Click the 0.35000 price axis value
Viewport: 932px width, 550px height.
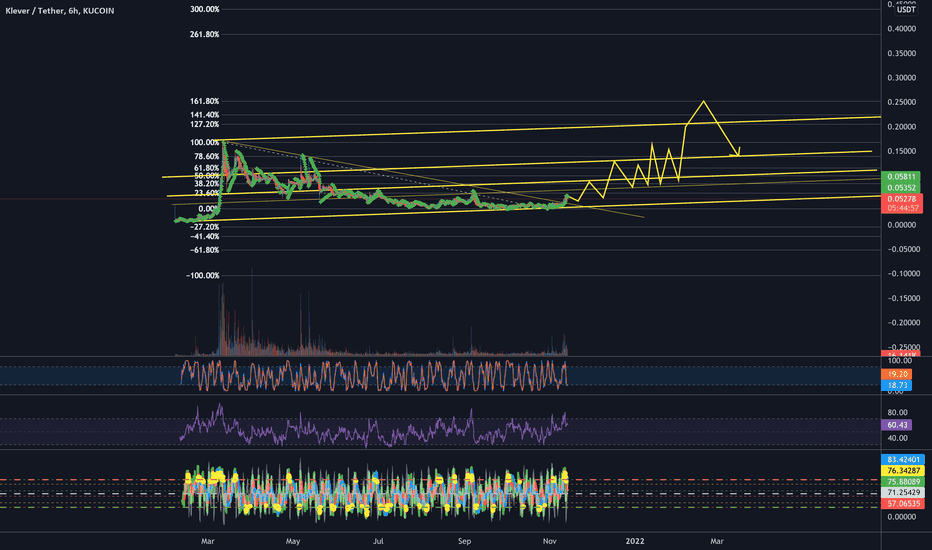[x=901, y=54]
